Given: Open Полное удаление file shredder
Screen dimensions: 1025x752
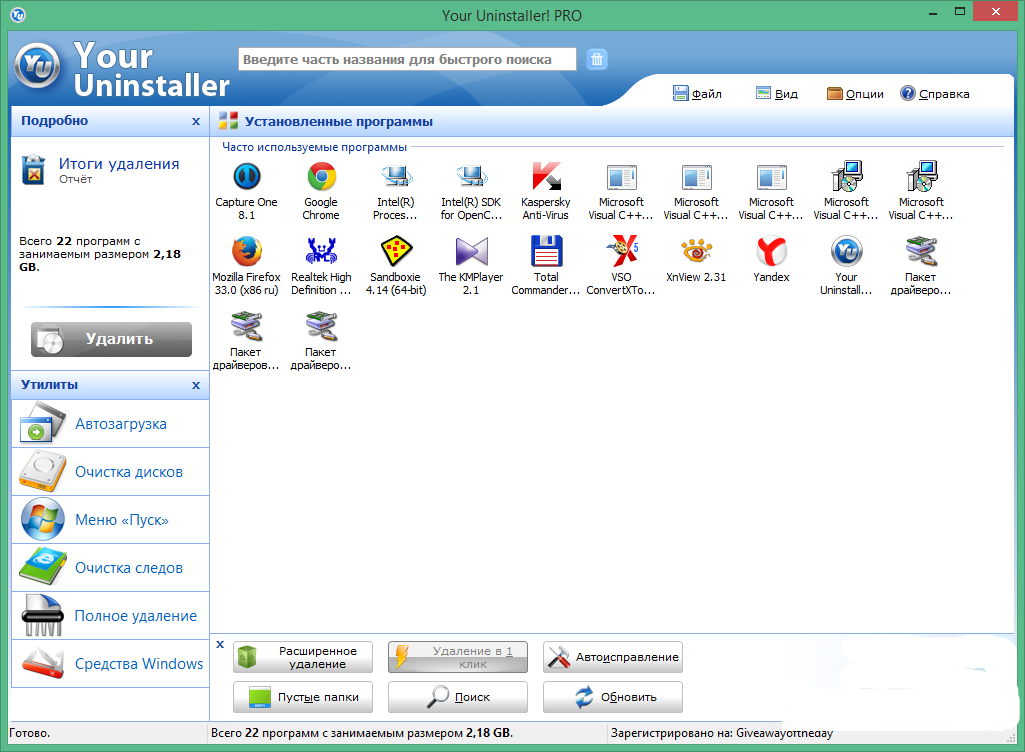Looking at the screenshot, I should tap(110, 615).
